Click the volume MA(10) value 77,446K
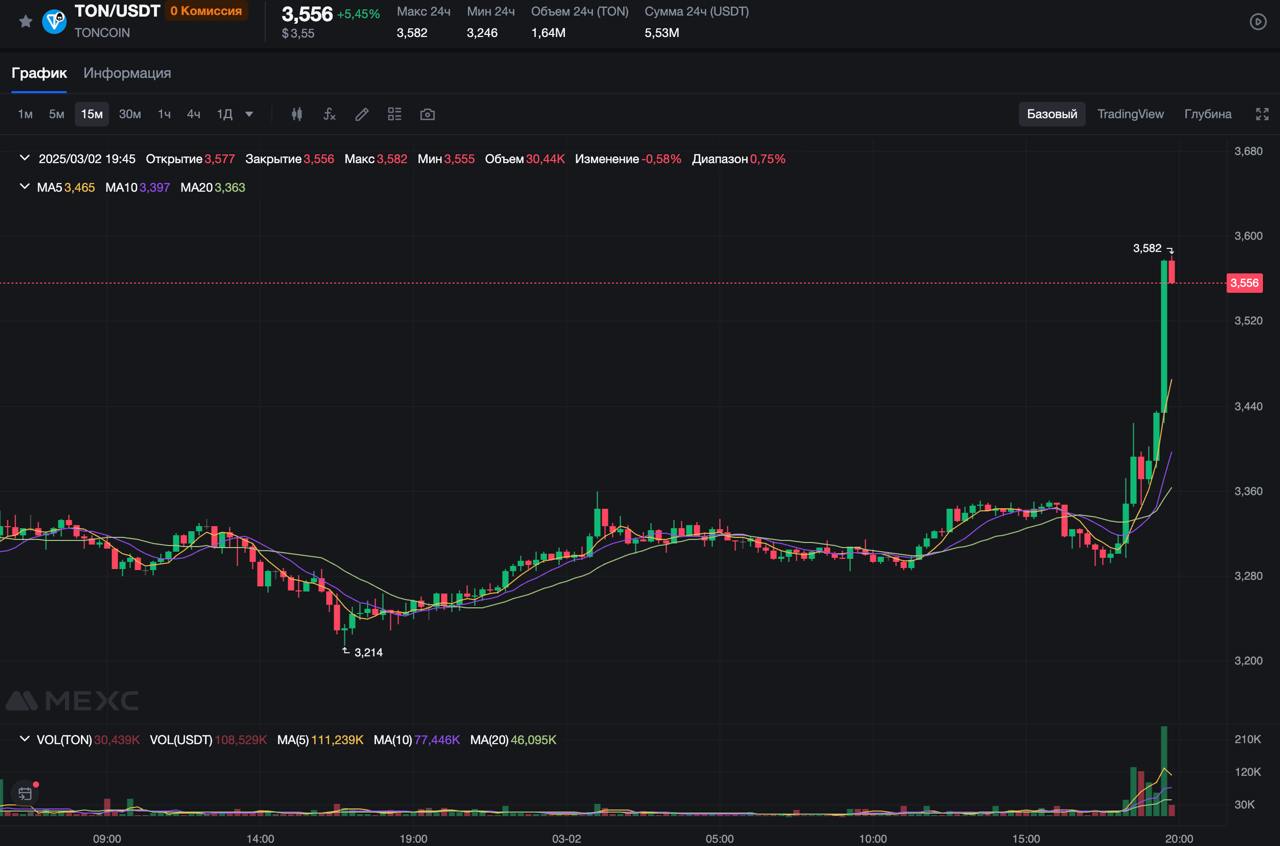1280x846 pixels. (x=437, y=740)
